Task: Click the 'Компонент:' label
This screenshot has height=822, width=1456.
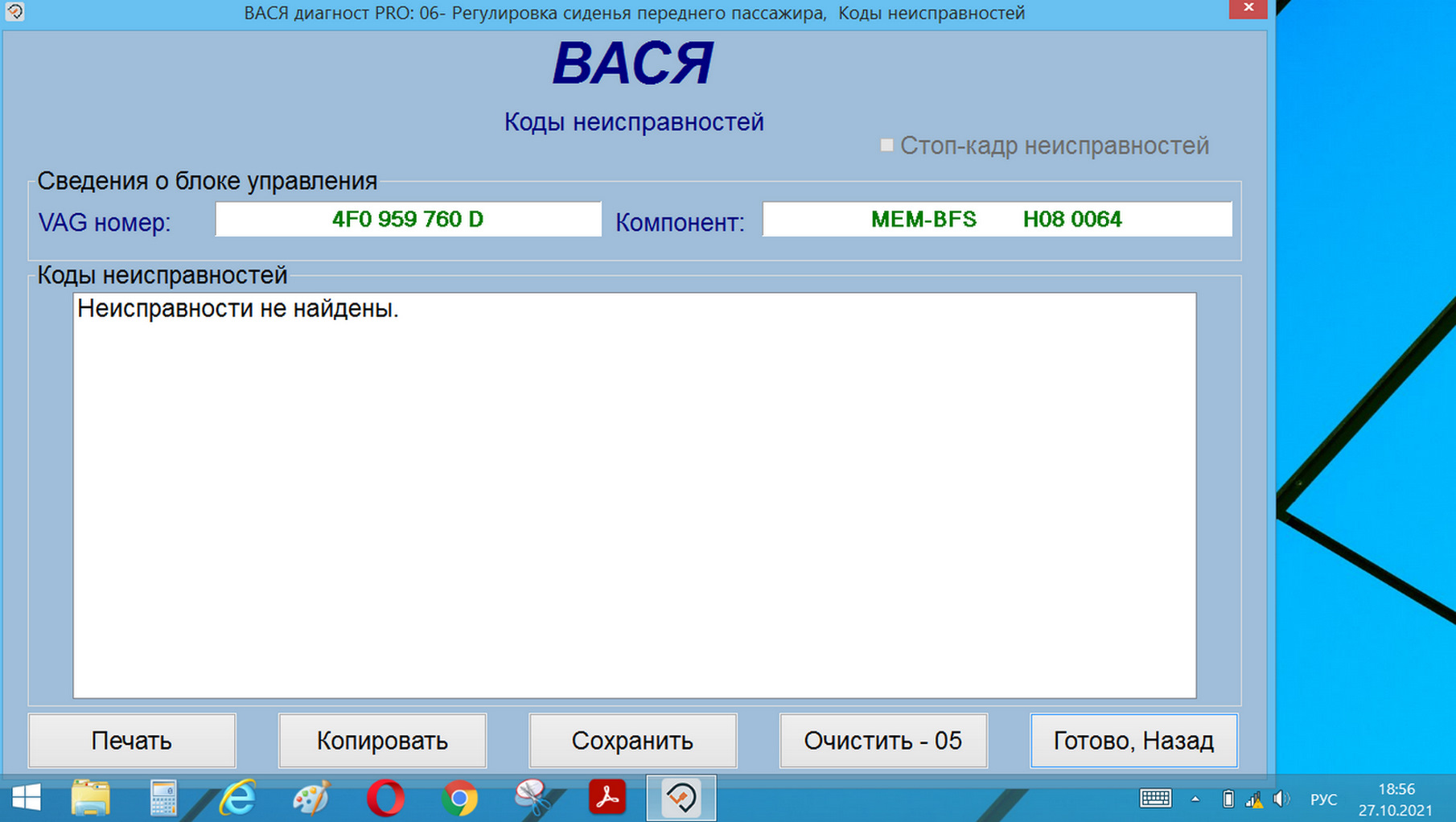Action: point(680,222)
